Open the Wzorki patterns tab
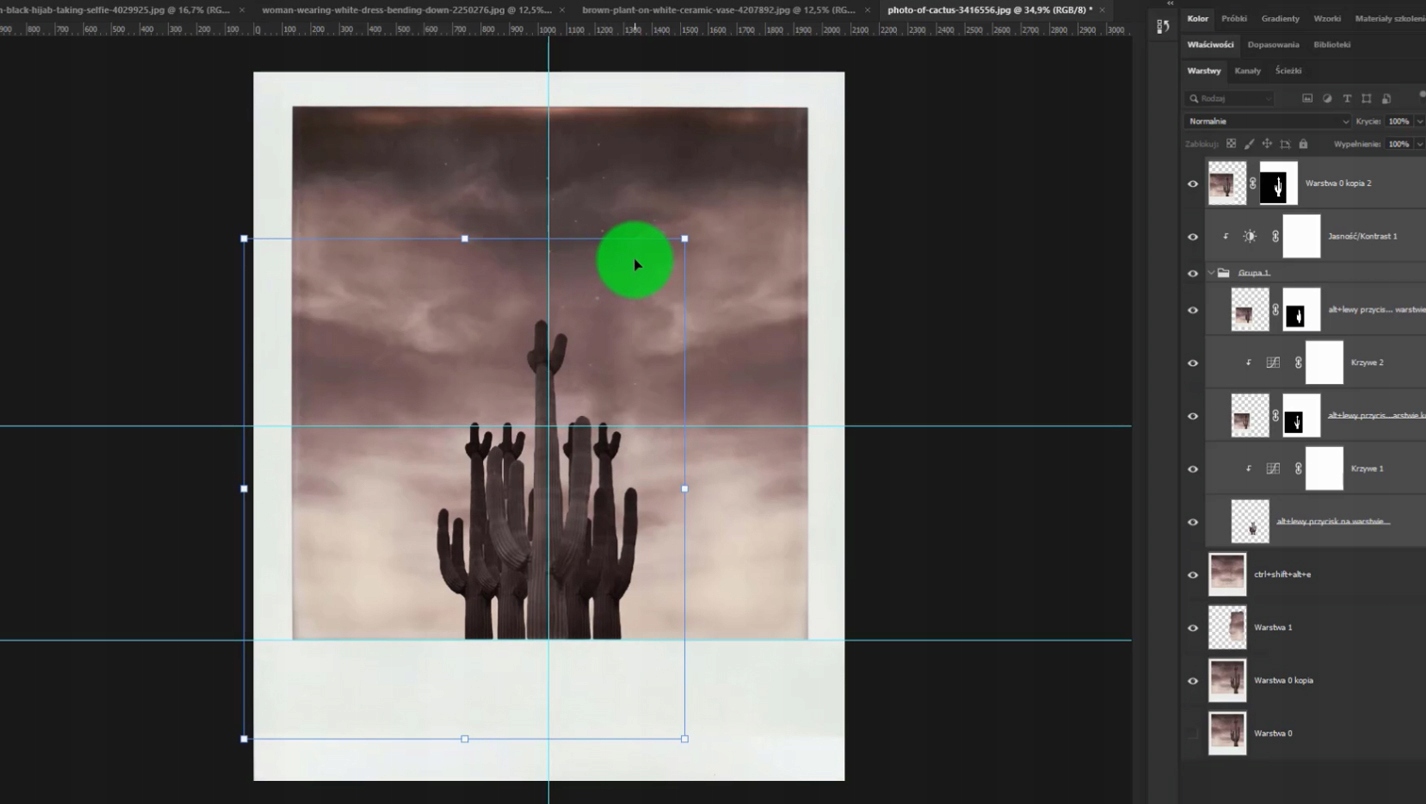The image size is (1426, 804). click(x=1327, y=19)
